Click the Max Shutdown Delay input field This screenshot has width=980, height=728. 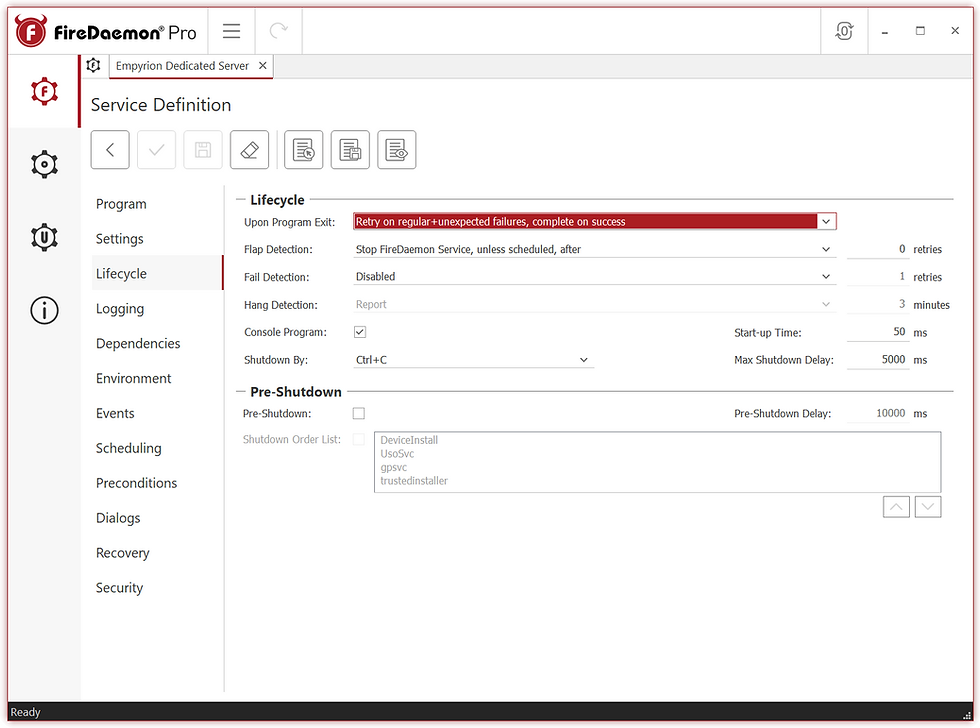[x=878, y=359]
